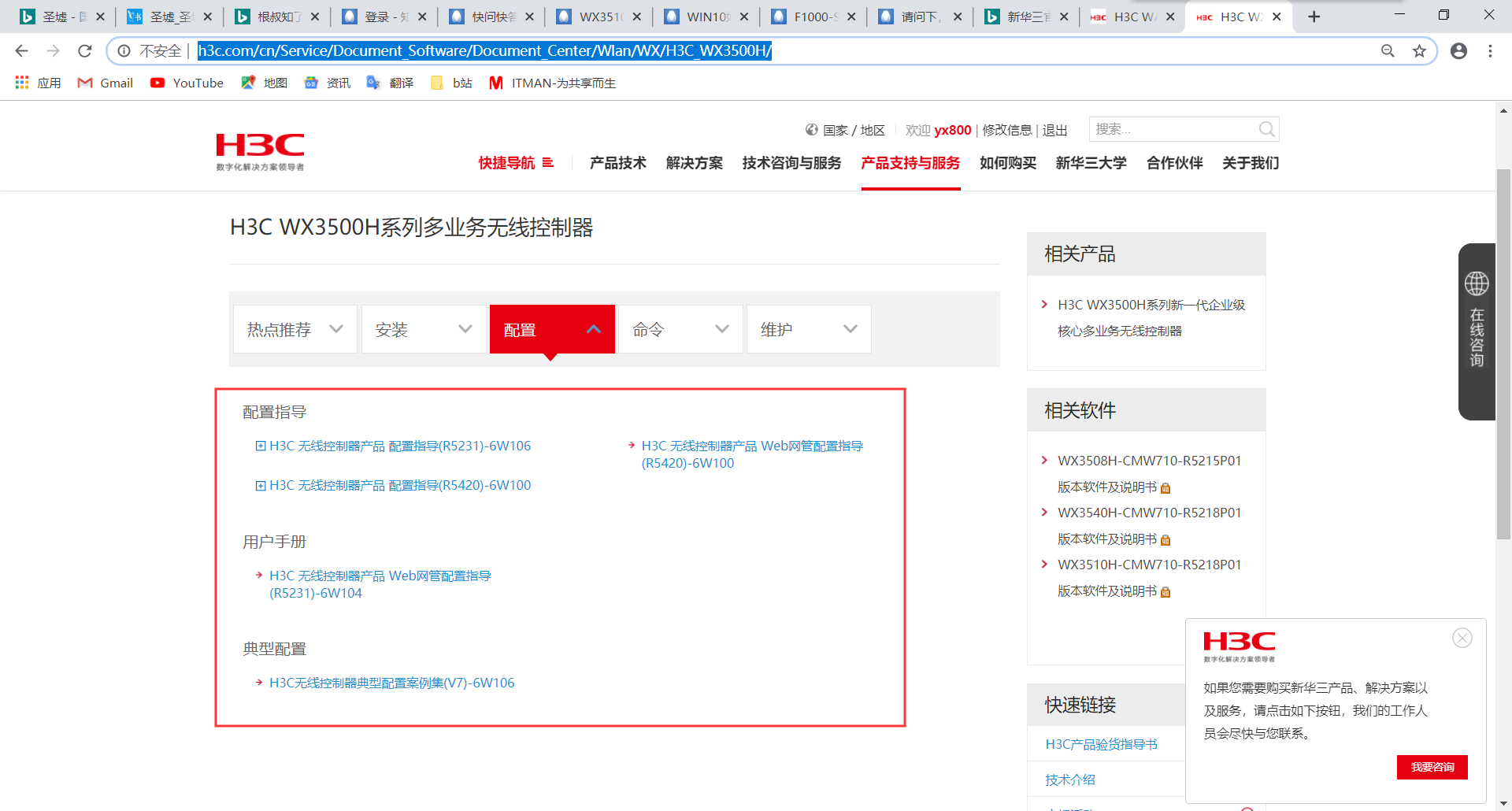Viewport: 1512px width, 811px height.
Task: Open the 产品支持与服务 menu
Action: click(910, 163)
